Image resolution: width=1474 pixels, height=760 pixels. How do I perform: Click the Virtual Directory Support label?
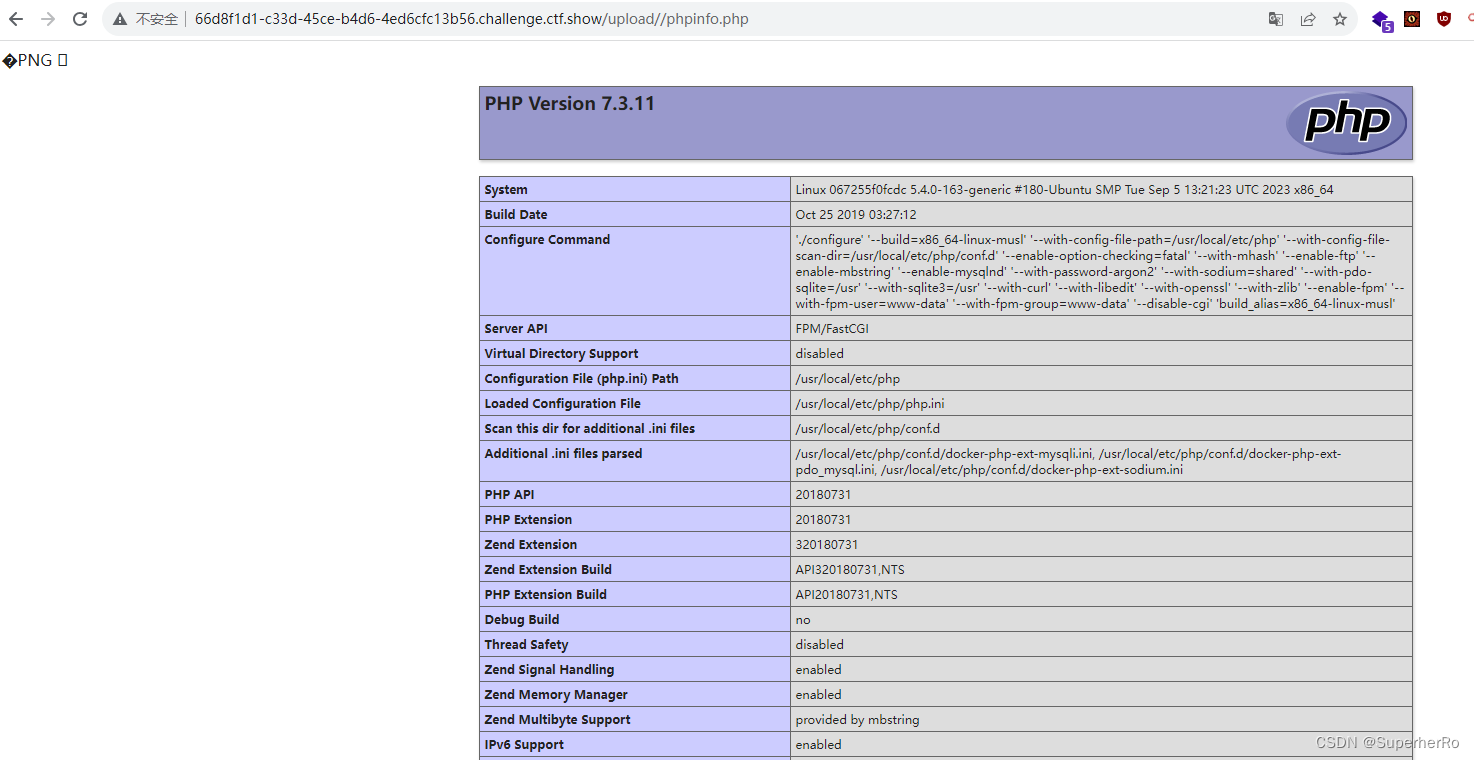pyautogui.click(x=561, y=354)
